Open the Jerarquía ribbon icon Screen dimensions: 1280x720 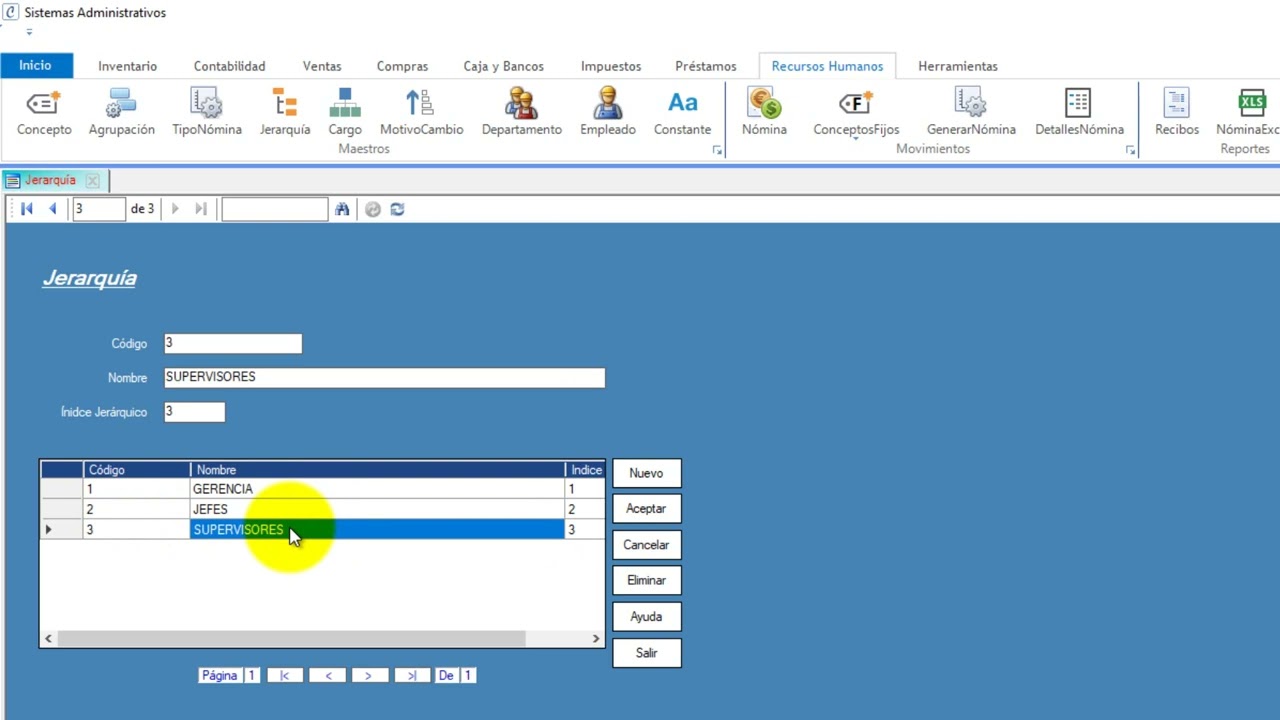[285, 112]
